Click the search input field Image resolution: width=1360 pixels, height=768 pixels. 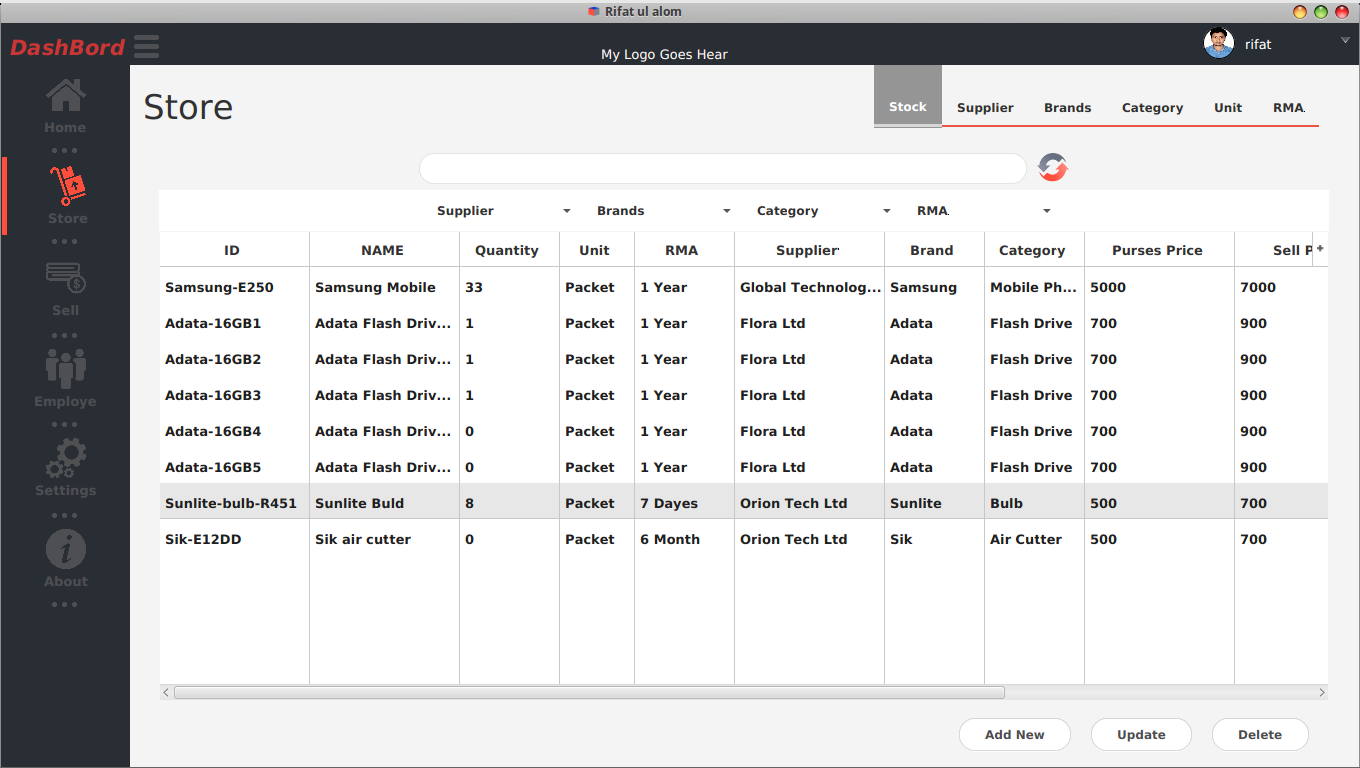[723, 168]
